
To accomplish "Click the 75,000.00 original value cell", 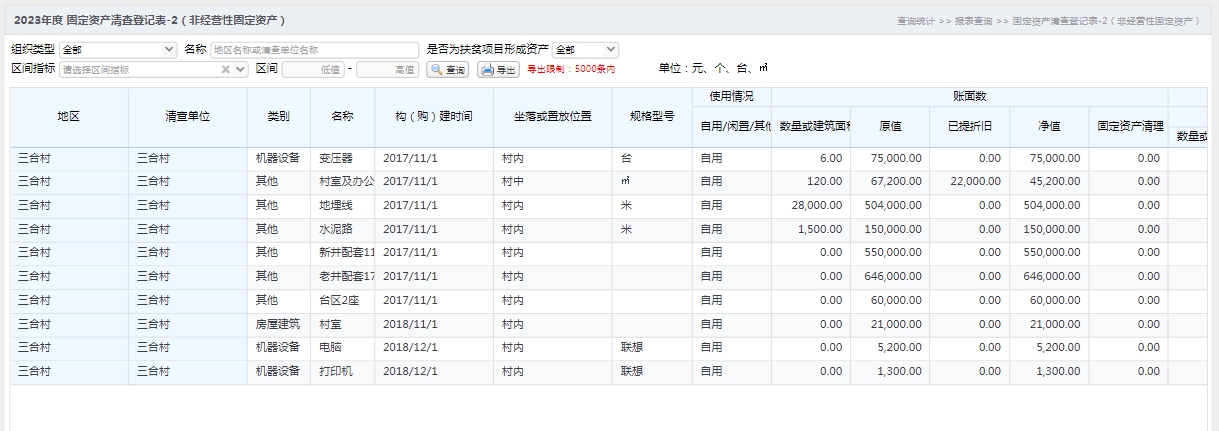I will (890, 158).
